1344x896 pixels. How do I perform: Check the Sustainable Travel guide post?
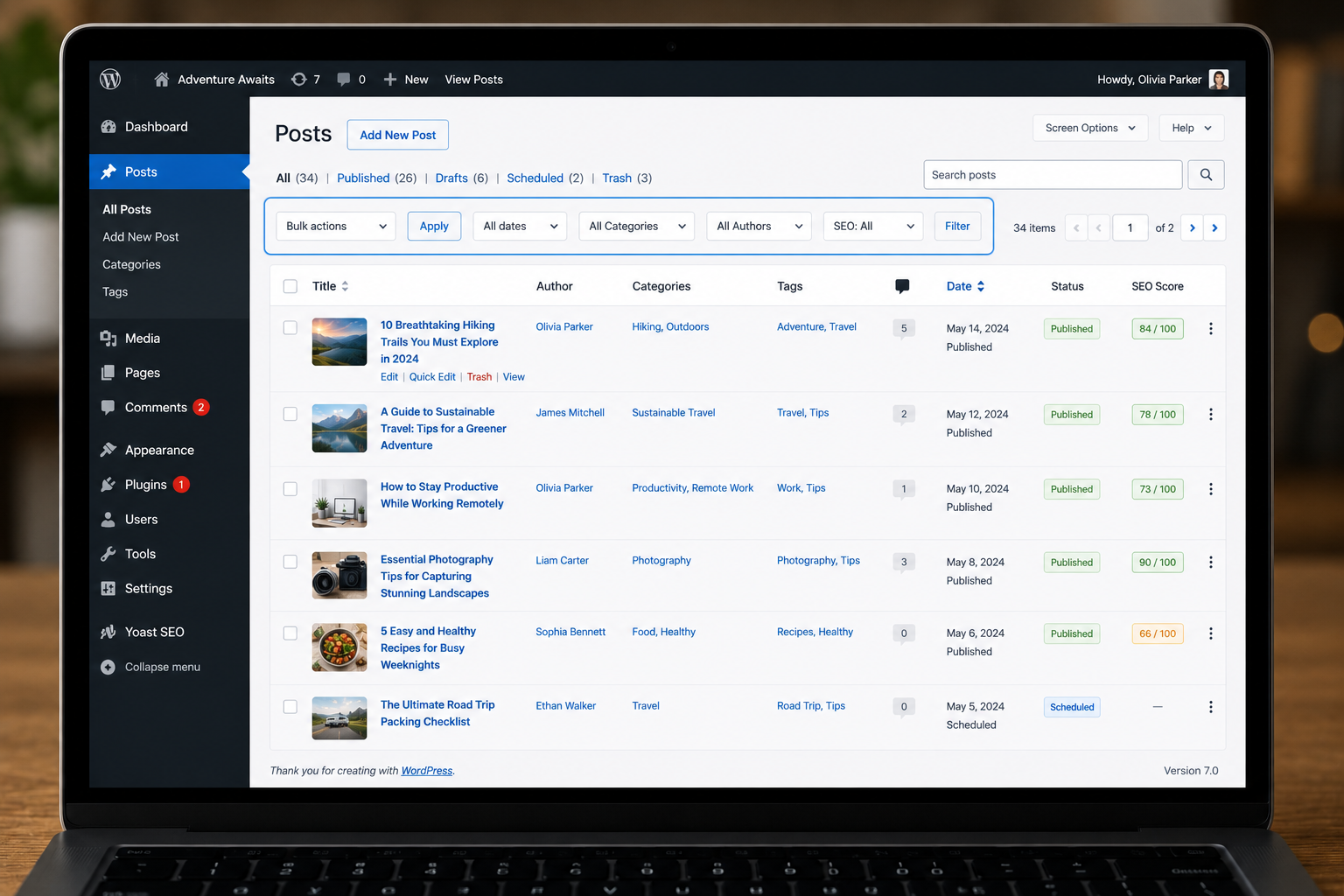(x=290, y=414)
